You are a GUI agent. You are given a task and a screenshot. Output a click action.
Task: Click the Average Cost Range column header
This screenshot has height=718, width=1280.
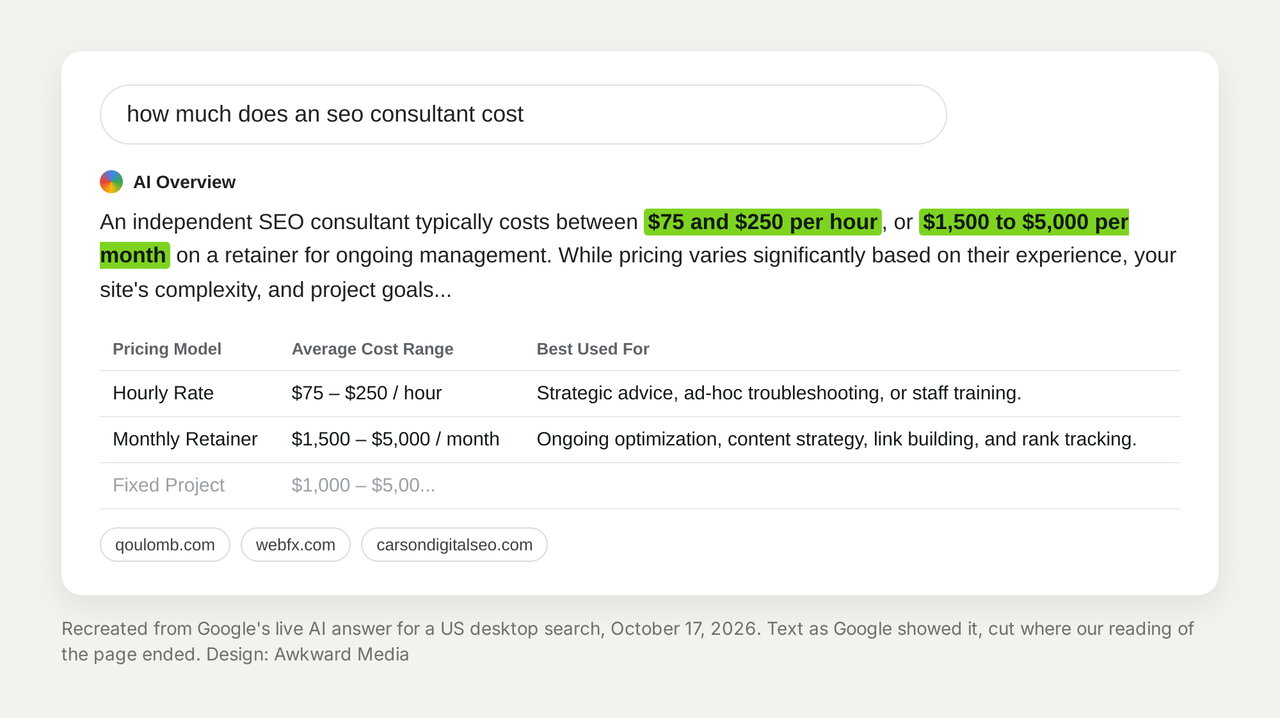pyautogui.click(x=373, y=349)
